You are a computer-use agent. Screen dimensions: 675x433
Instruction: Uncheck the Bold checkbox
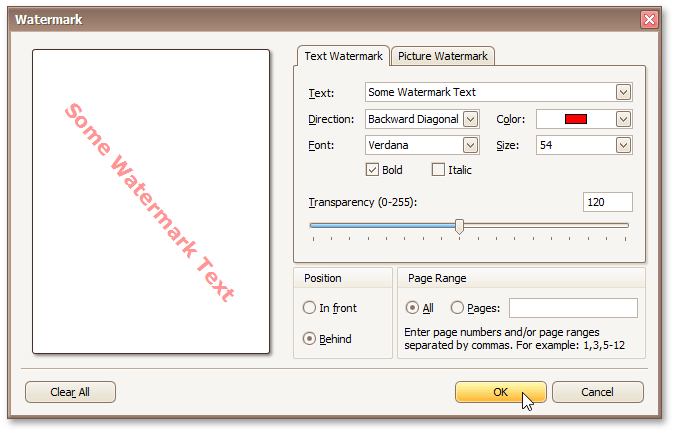click(373, 170)
